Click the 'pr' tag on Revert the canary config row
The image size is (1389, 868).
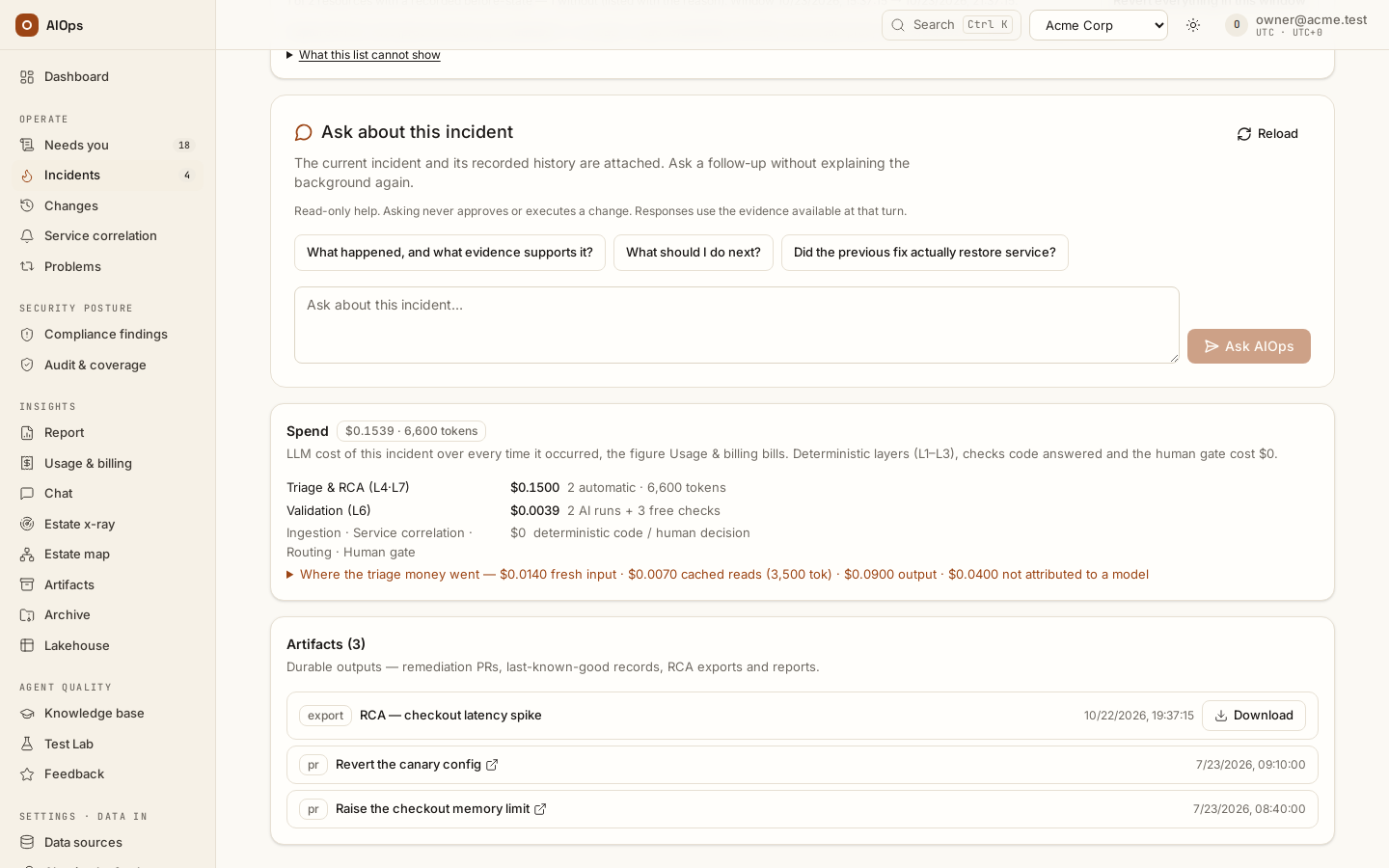313,765
